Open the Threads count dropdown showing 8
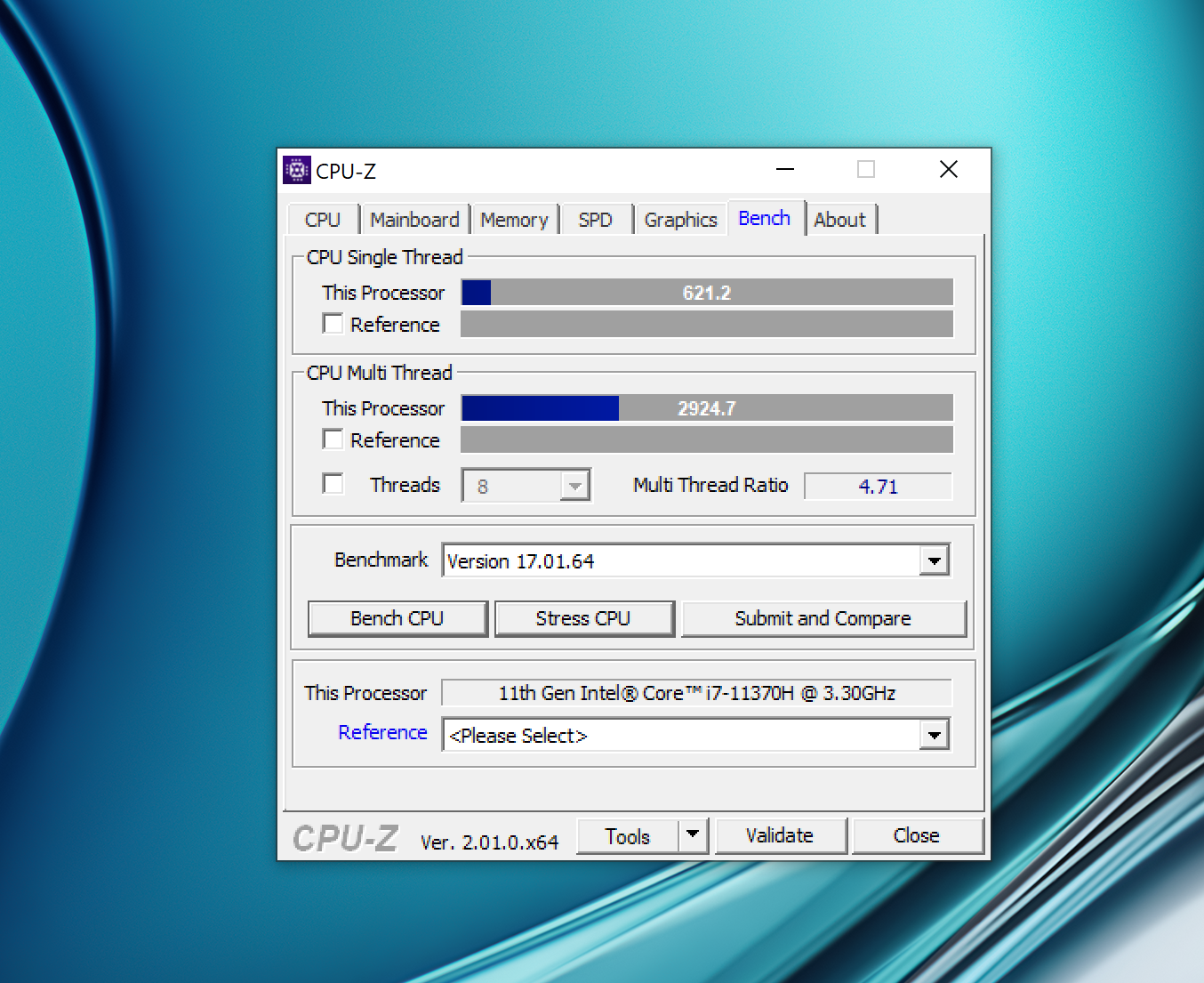This screenshot has width=1204, height=983. tap(526, 486)
